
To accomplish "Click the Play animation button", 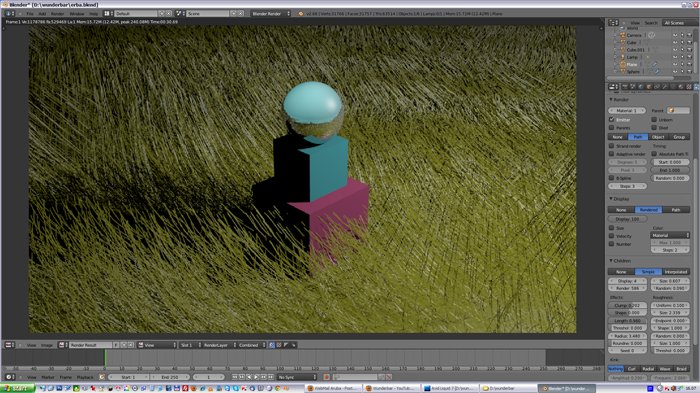I will tap(256, 377).
